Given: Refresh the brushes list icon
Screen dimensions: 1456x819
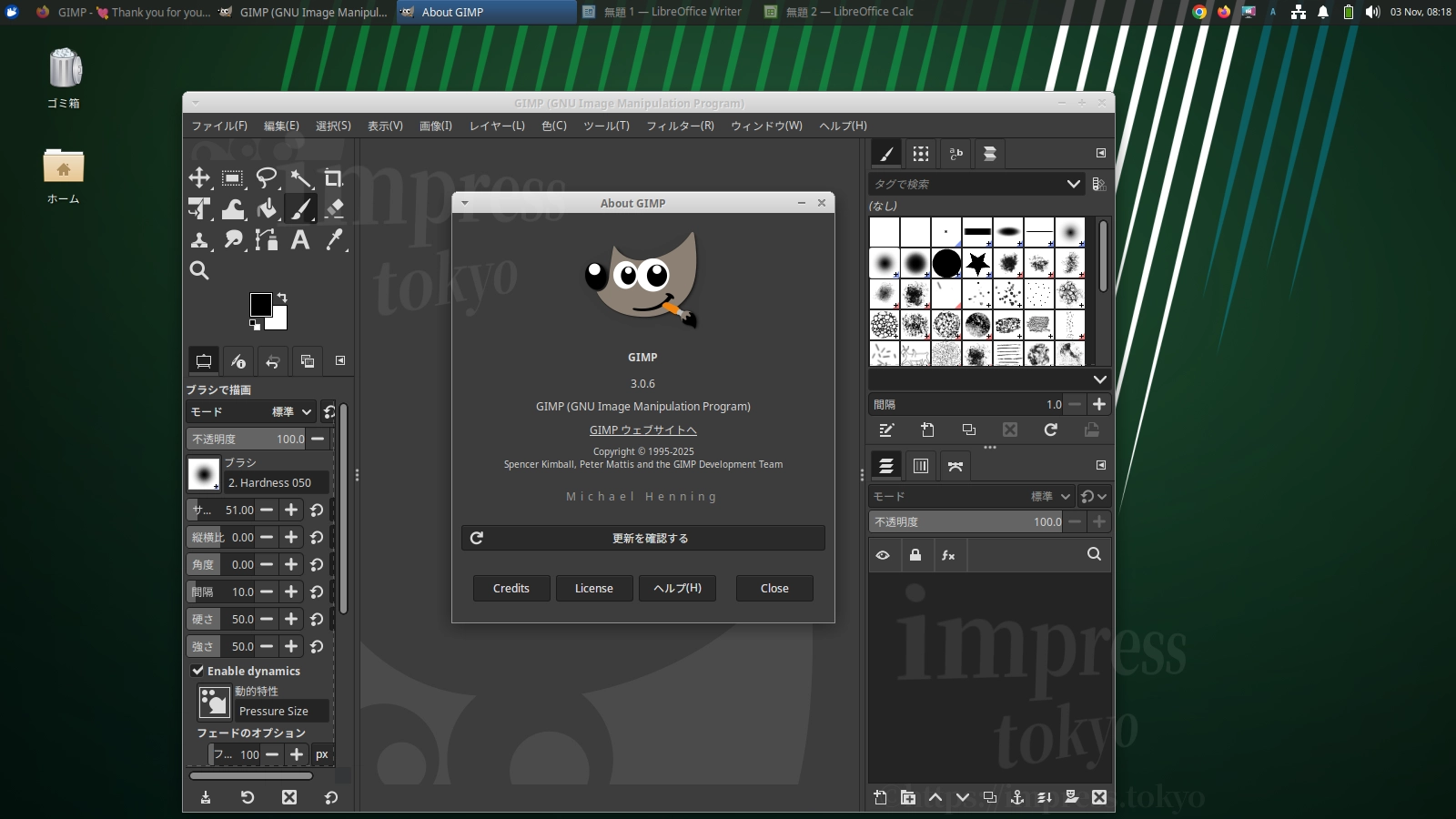Looking at the screenshot, I should [1051, 430].
